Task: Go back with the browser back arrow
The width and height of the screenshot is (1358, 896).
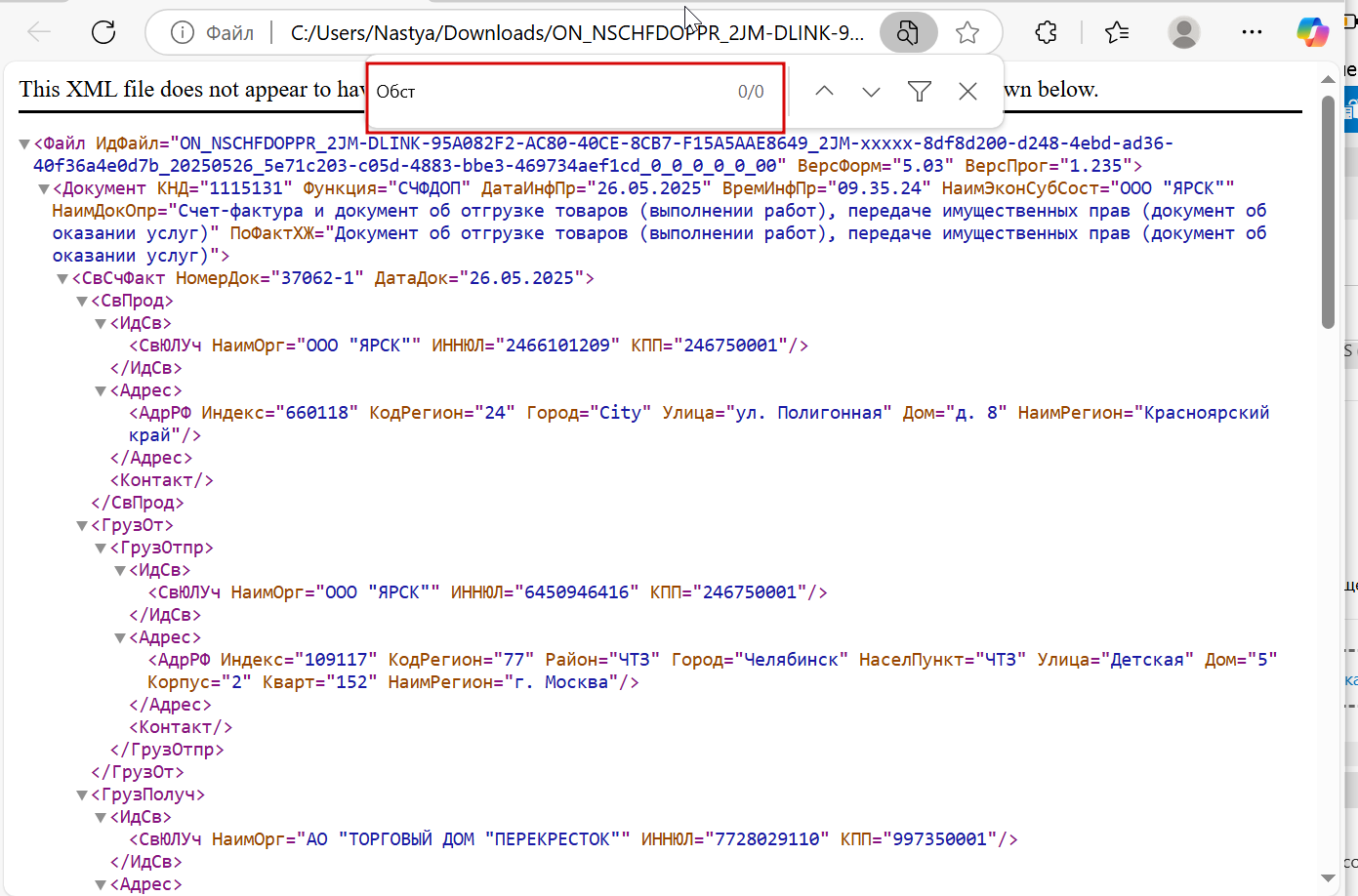Action: 39,32
